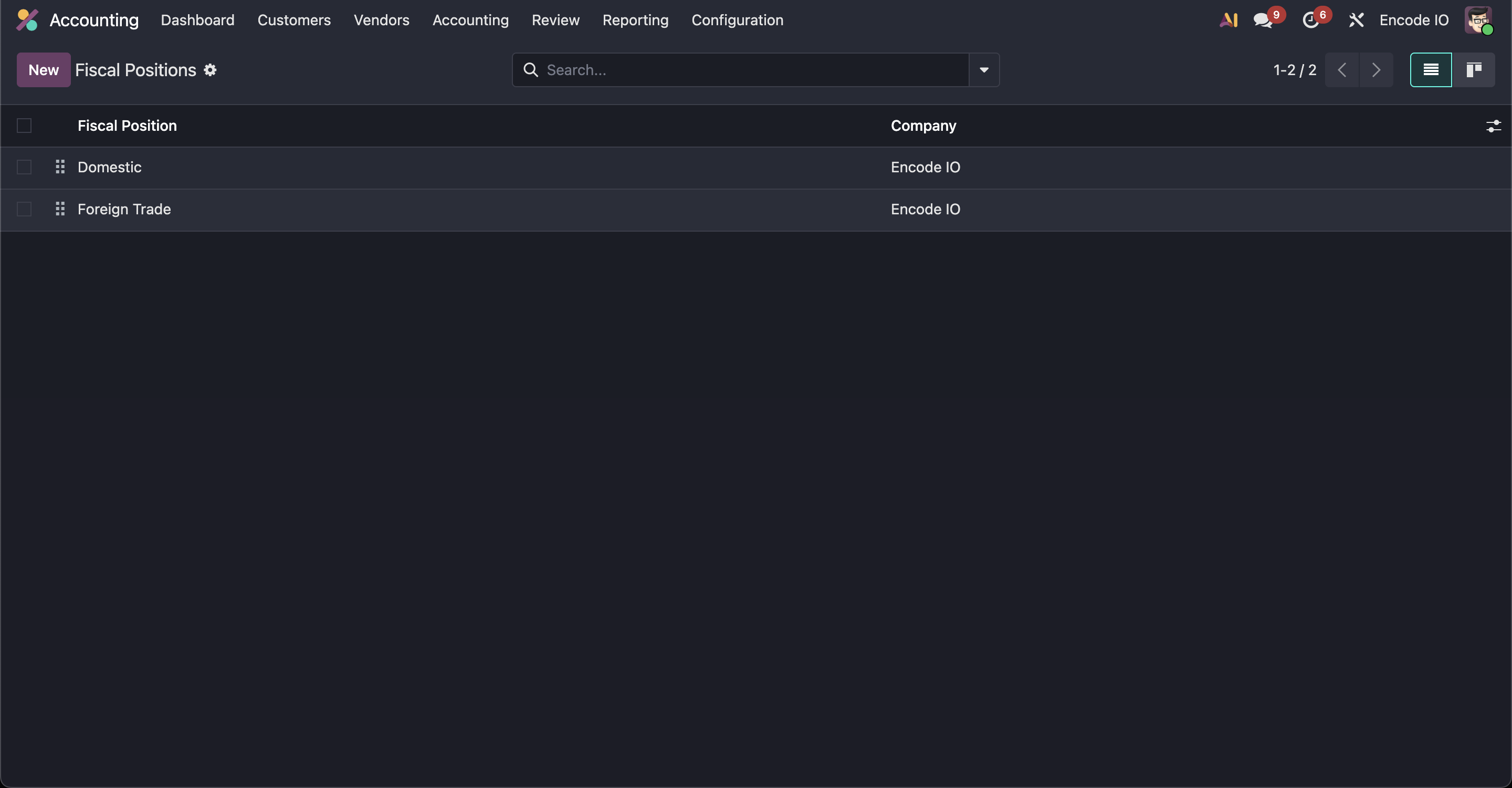Click drag handle of Domestic row

coord(60,168)
